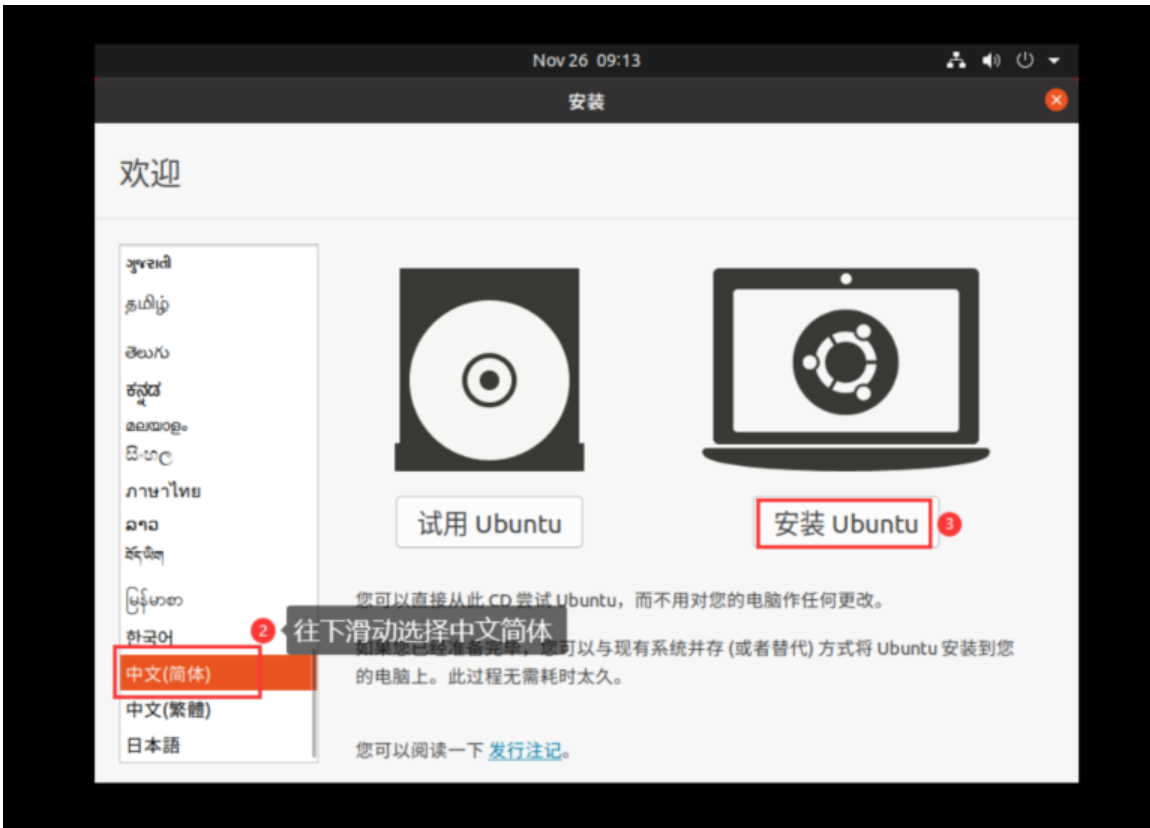Viewport: 1150px width, 828px height.
Task: Select ภาษาไทย in the language list
Action: (x=218, y=491)
